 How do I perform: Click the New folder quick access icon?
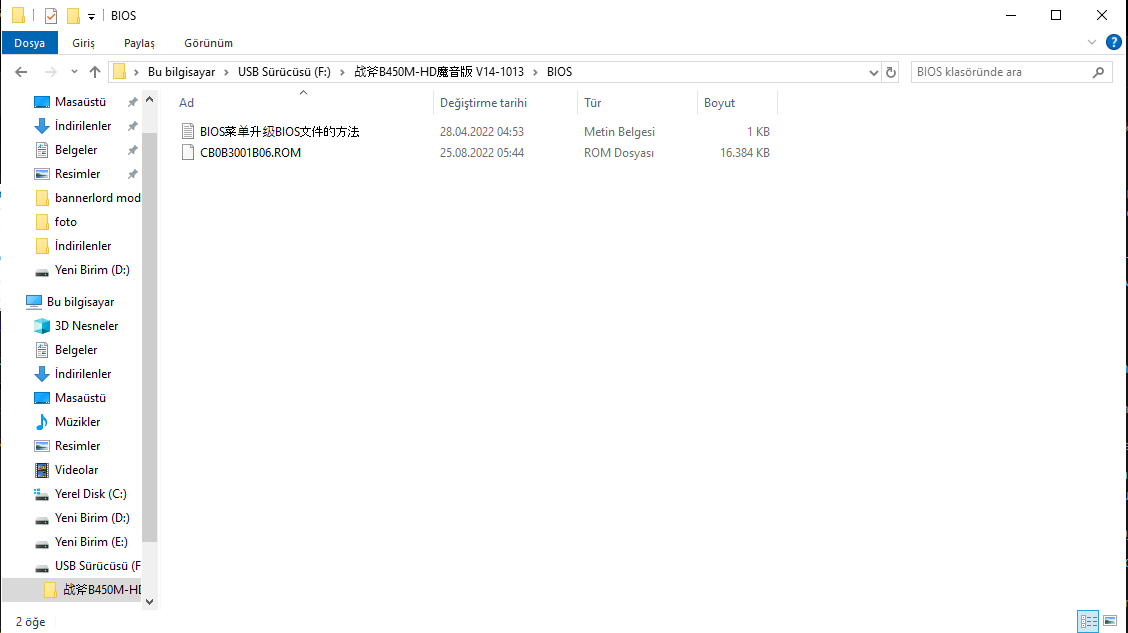click(73, 15)
